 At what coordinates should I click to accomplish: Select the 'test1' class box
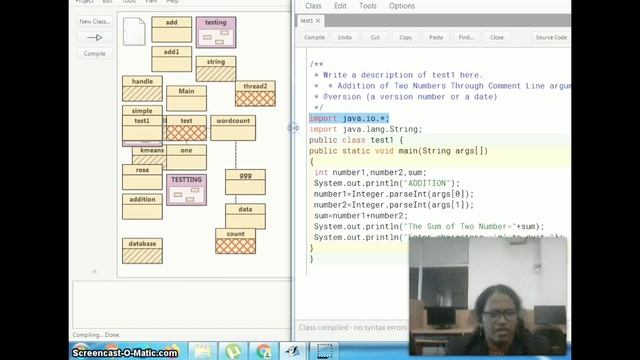click(142, 128)
